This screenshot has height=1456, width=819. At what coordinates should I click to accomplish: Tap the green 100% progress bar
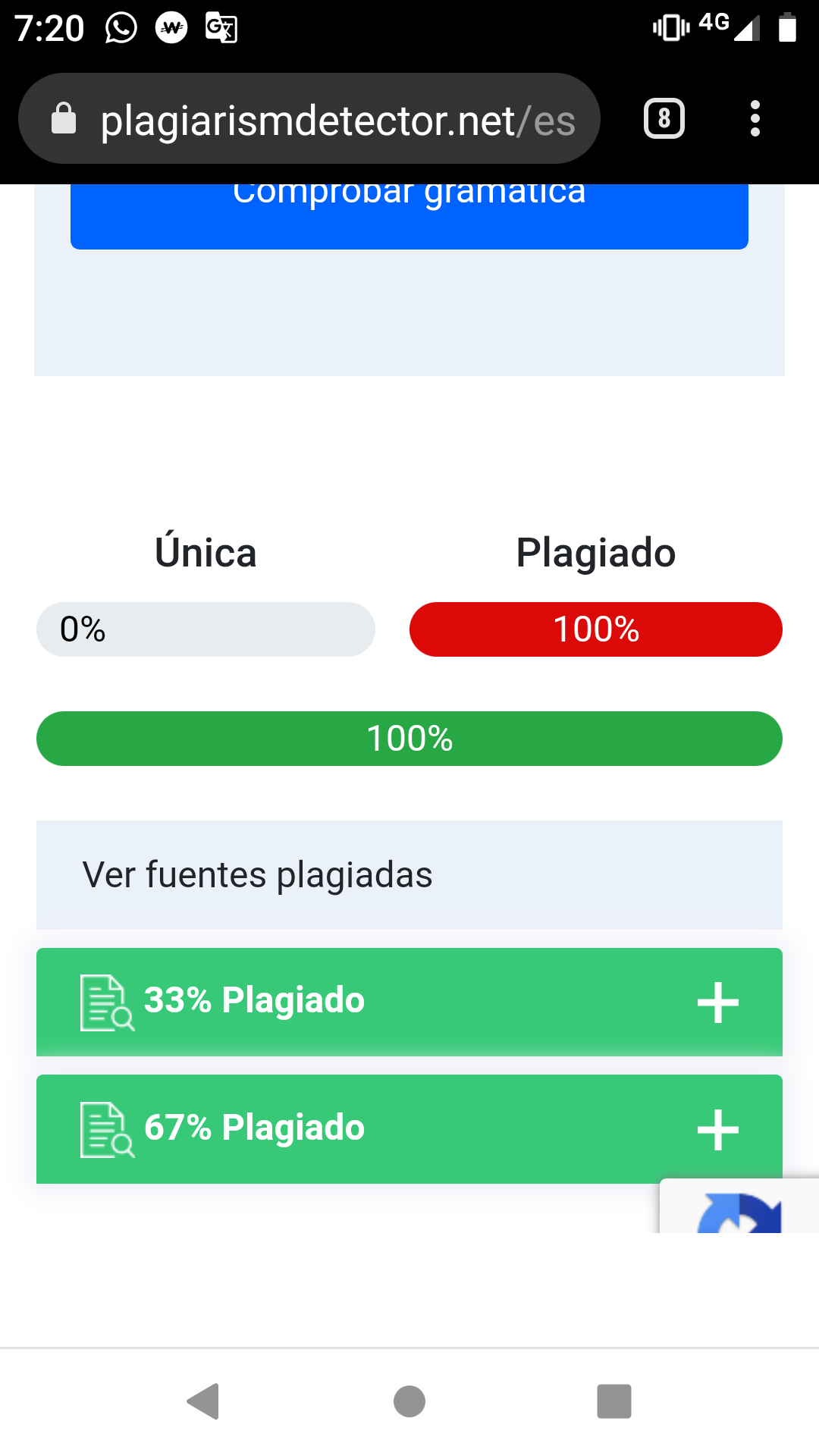tap(409, 739)
